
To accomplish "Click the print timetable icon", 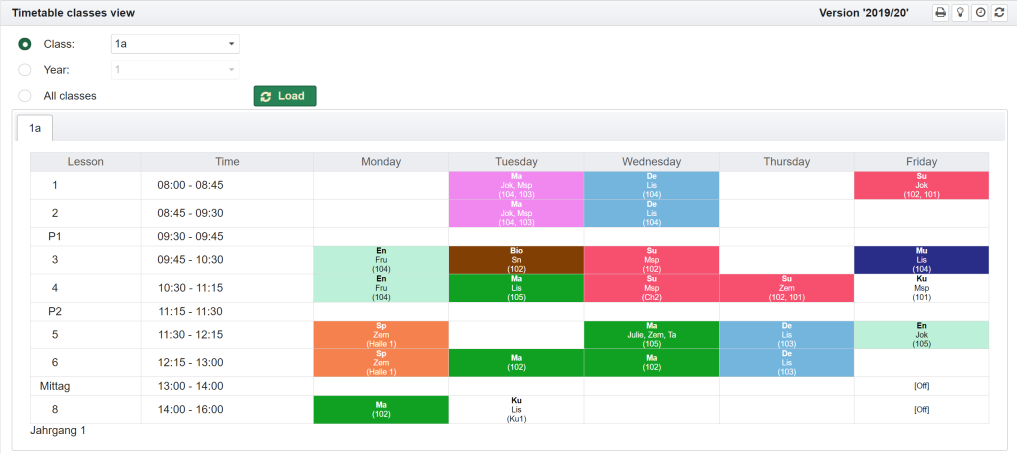I will click(940, 13).
